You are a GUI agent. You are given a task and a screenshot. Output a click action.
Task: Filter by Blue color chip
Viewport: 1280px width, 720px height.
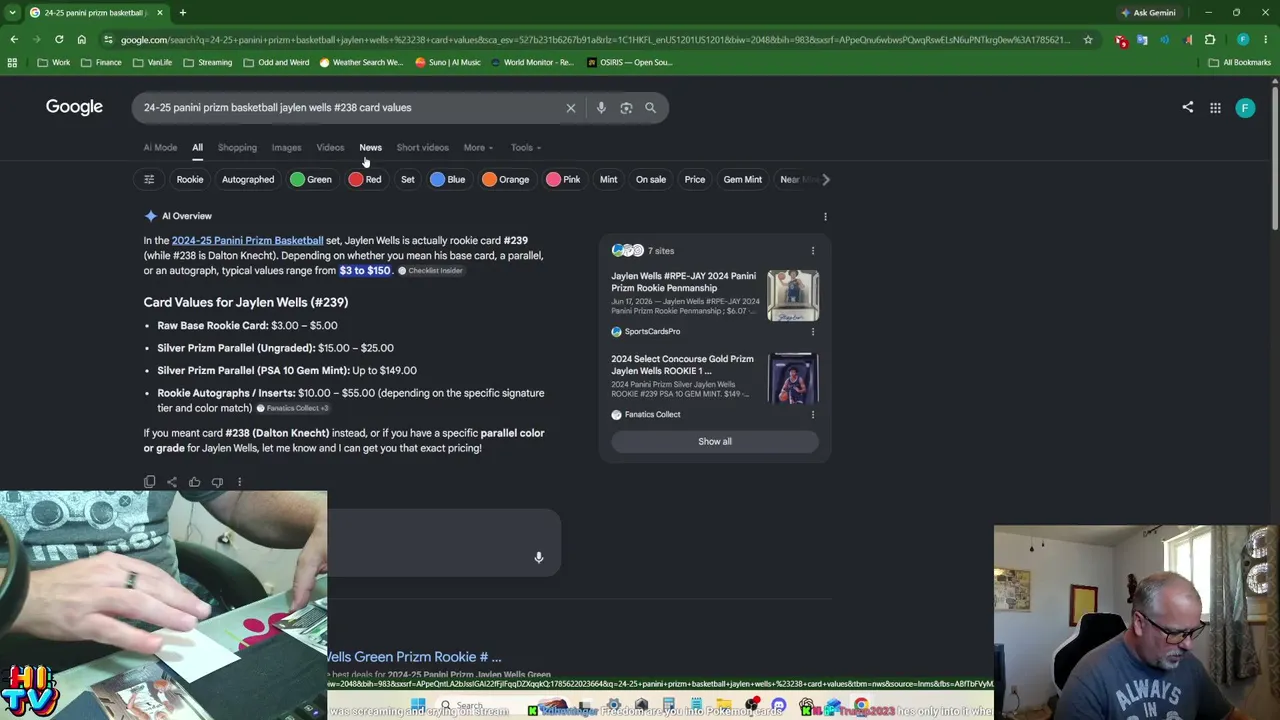point(448,180)
